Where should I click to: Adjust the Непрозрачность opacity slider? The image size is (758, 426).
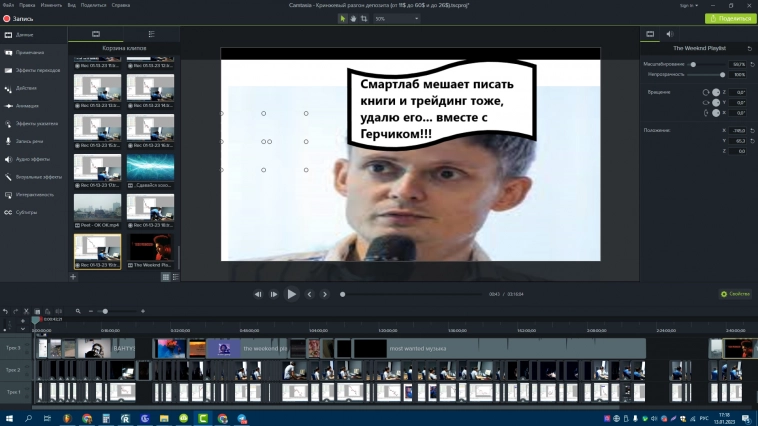(722, 74)
